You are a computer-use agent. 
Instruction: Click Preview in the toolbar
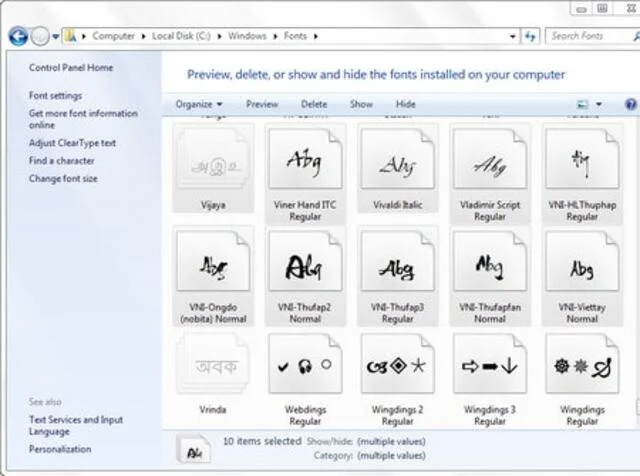tap(262, 104)
